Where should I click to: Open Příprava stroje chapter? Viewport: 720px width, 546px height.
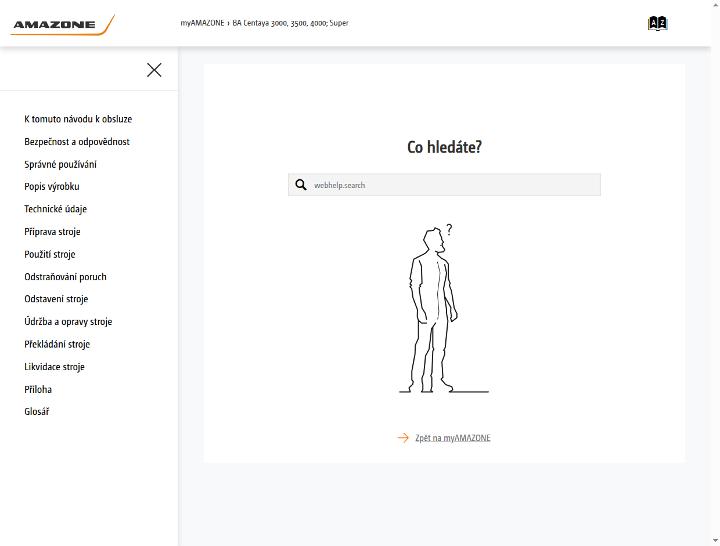tap(52, 231)
